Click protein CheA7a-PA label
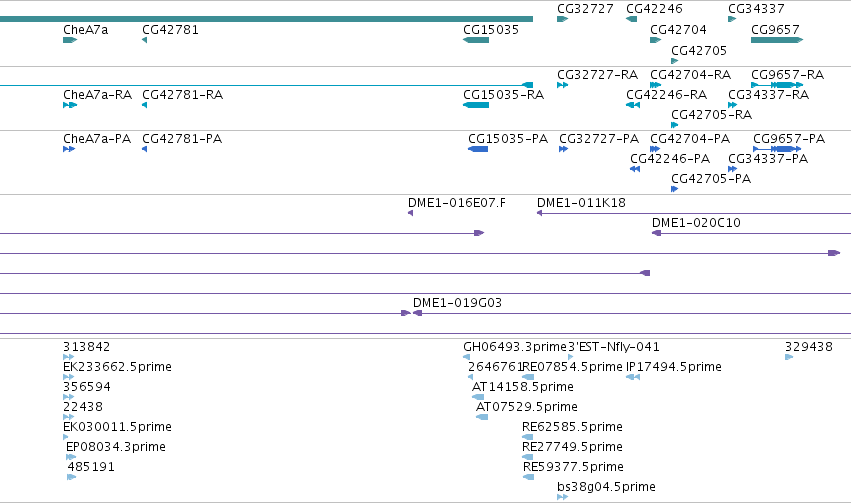The height and width of the screenshot is (503, 851). pos(97,139)
